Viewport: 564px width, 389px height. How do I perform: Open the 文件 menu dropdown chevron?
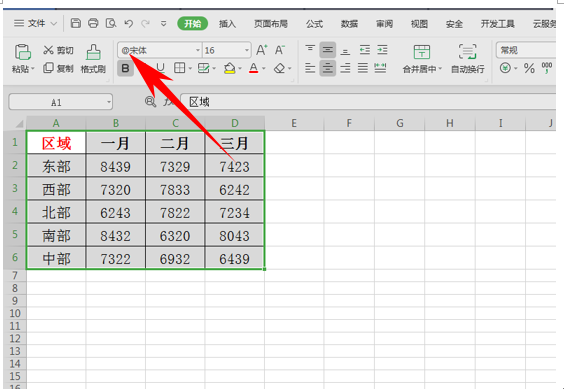(54, 24)
